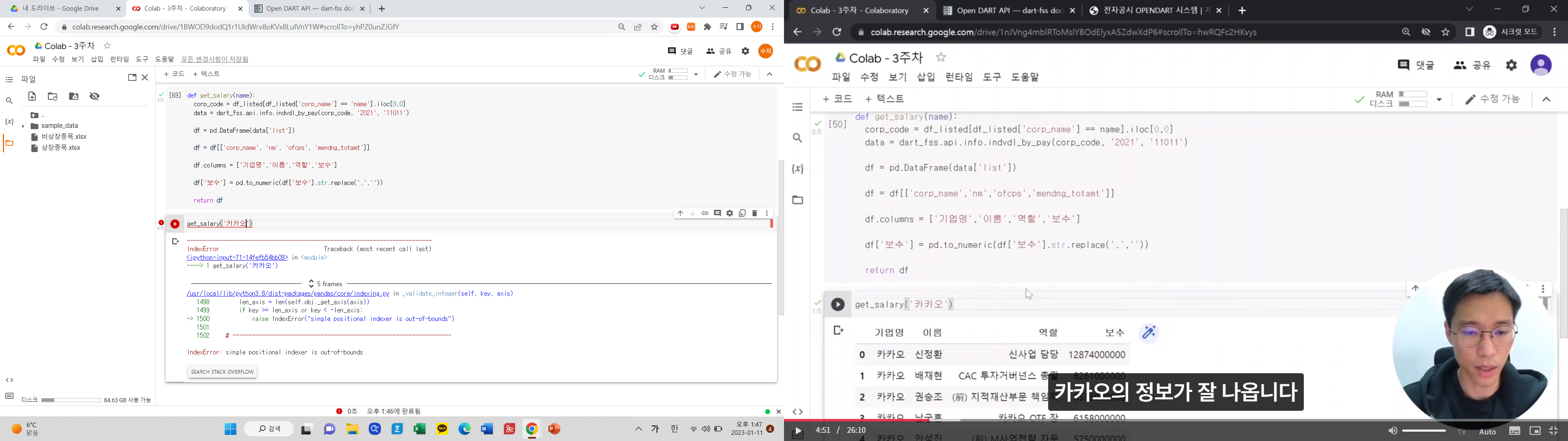The width and height of the screenshot is (1568, 441).
Task: Collapse the header in the right Colab window
Action: (x=1546, y=99)
